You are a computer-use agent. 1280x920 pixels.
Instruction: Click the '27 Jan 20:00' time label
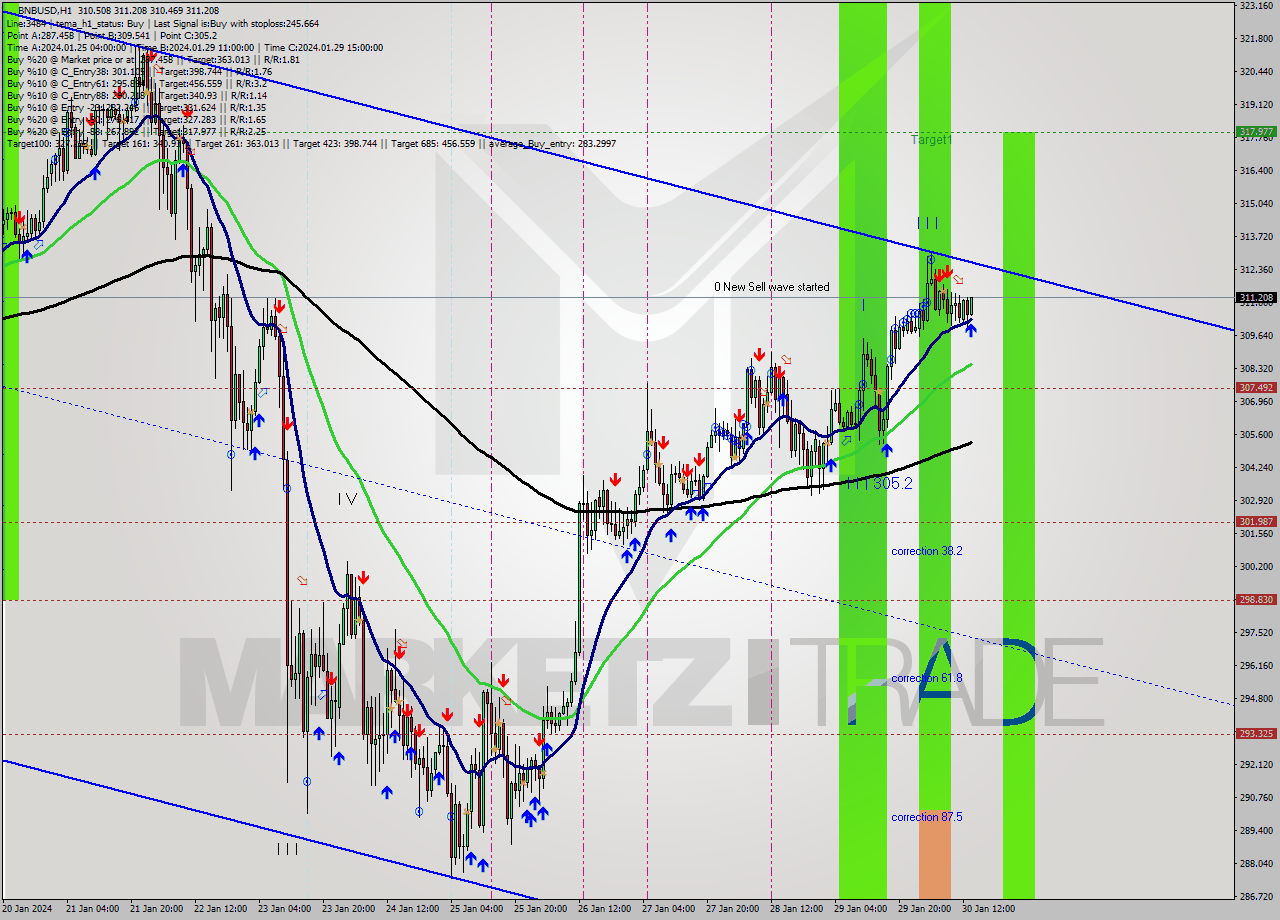coord(734,909)
